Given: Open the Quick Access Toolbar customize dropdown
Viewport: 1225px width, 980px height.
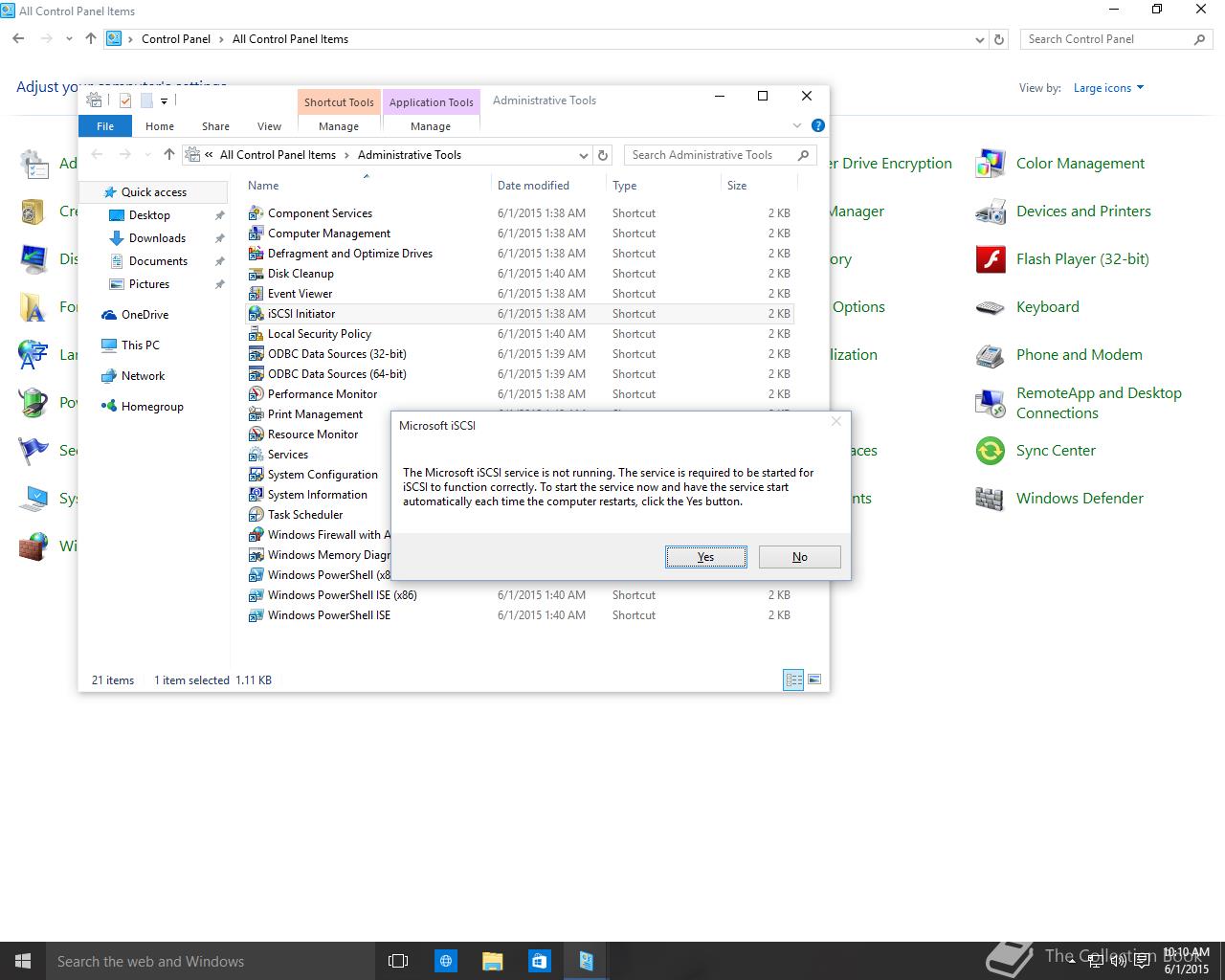Looking at the screenshot, I should pyautogui.click(x=164, y=100).
